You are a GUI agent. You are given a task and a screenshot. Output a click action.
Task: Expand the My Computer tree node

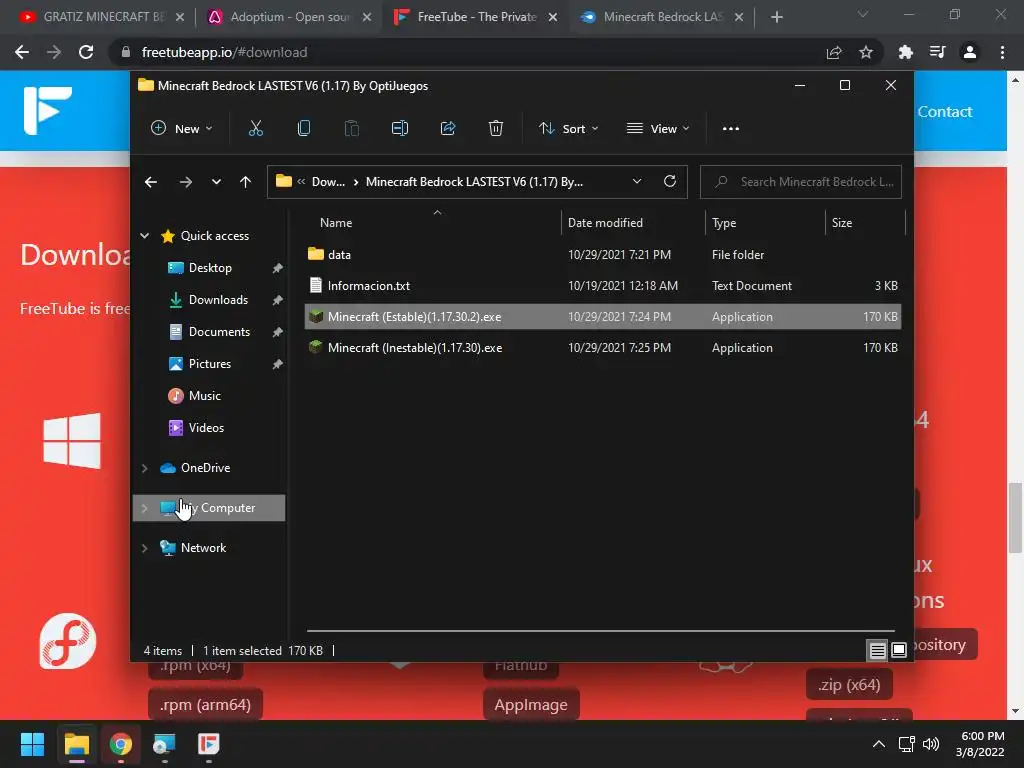144,508
